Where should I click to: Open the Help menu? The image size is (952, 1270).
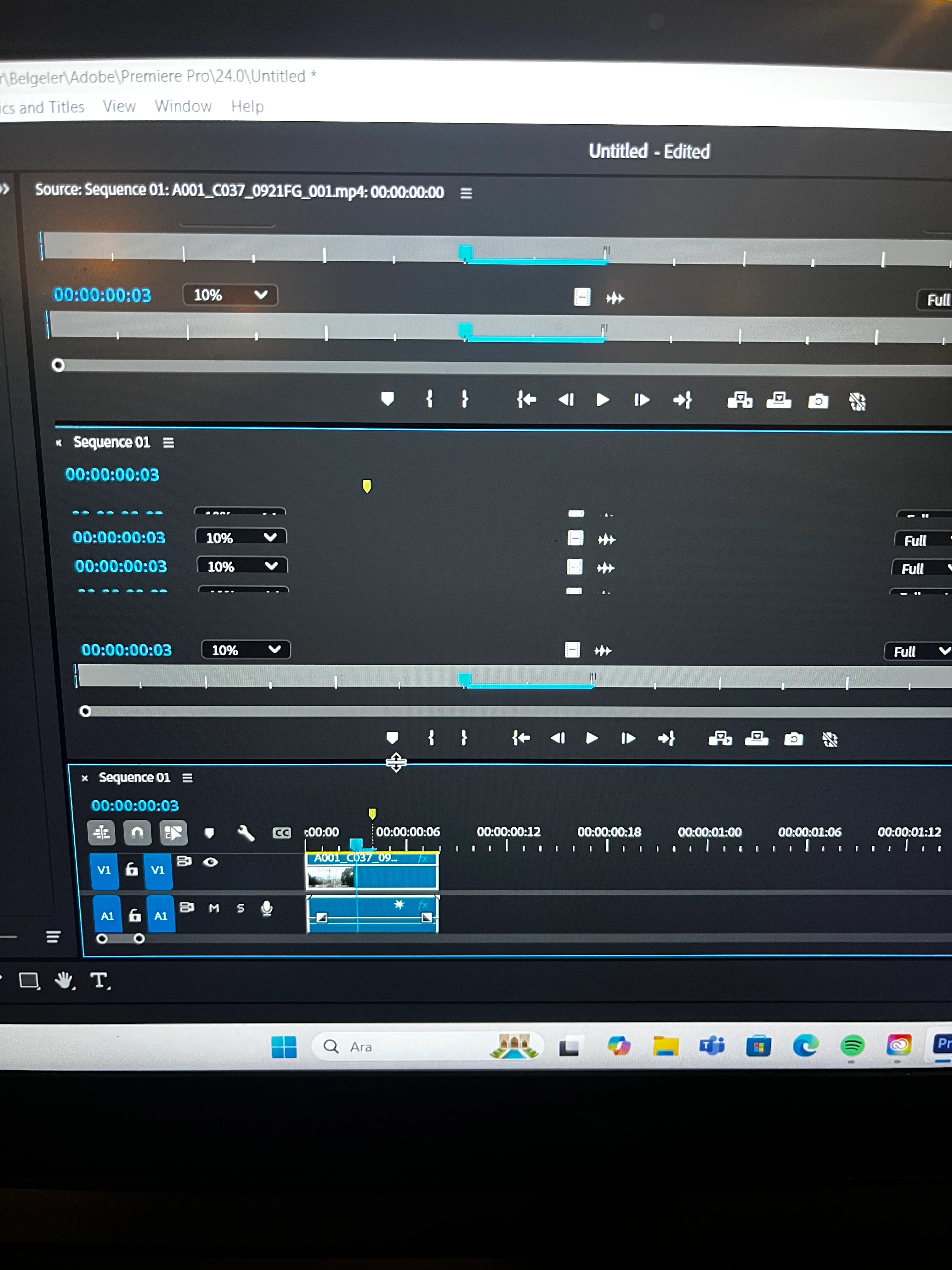click(247, 107)
